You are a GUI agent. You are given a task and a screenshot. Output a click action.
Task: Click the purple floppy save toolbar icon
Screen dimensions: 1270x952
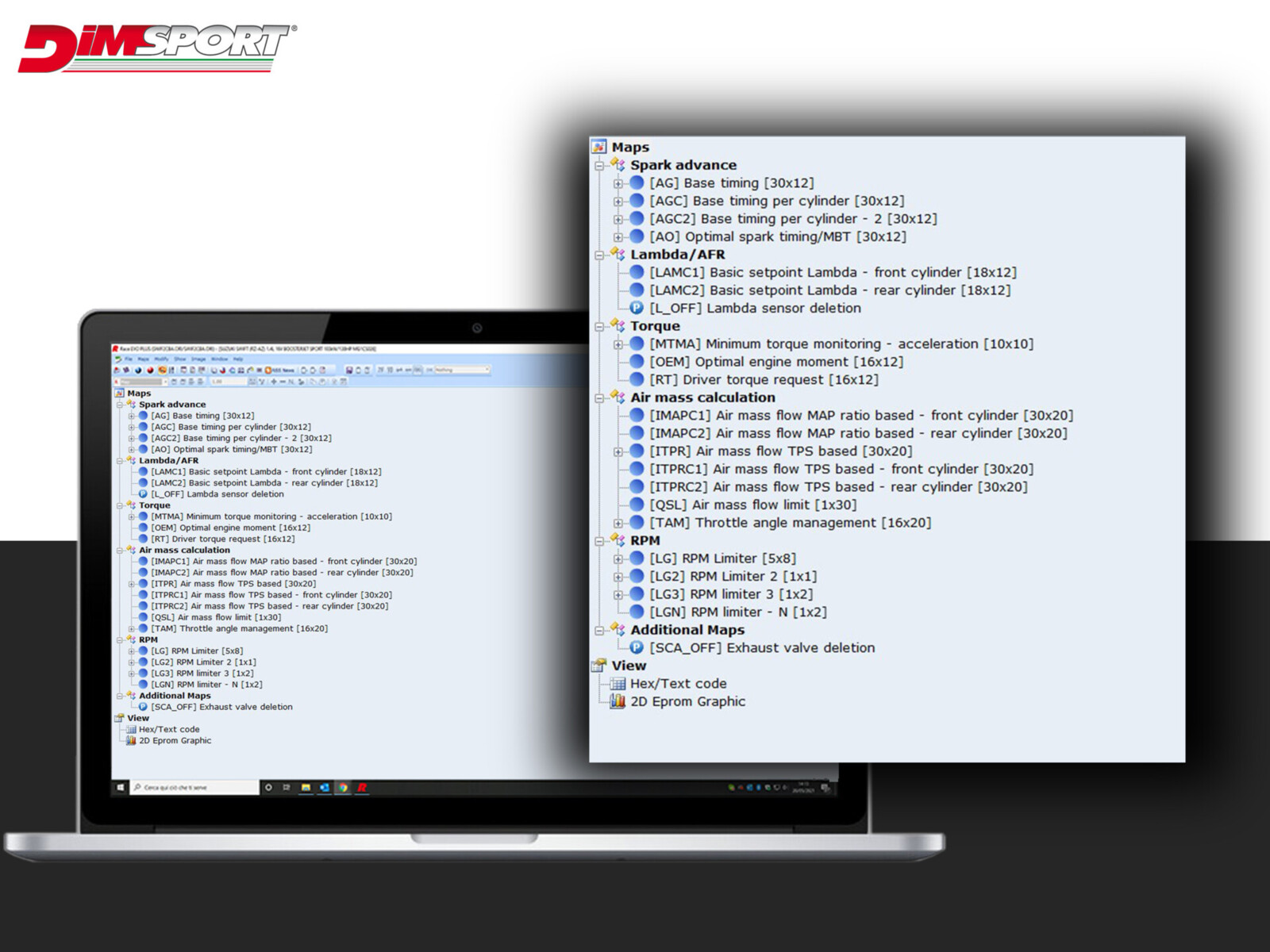[x=348, y=370]
